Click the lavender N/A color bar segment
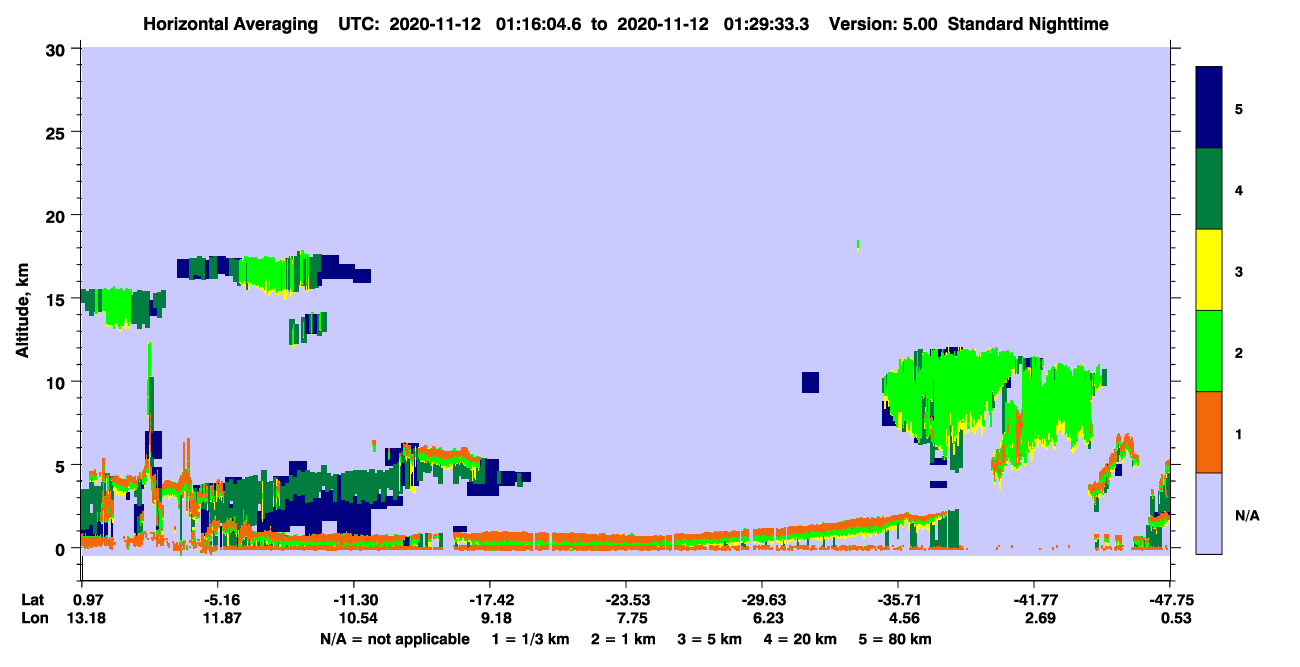 1209,513
